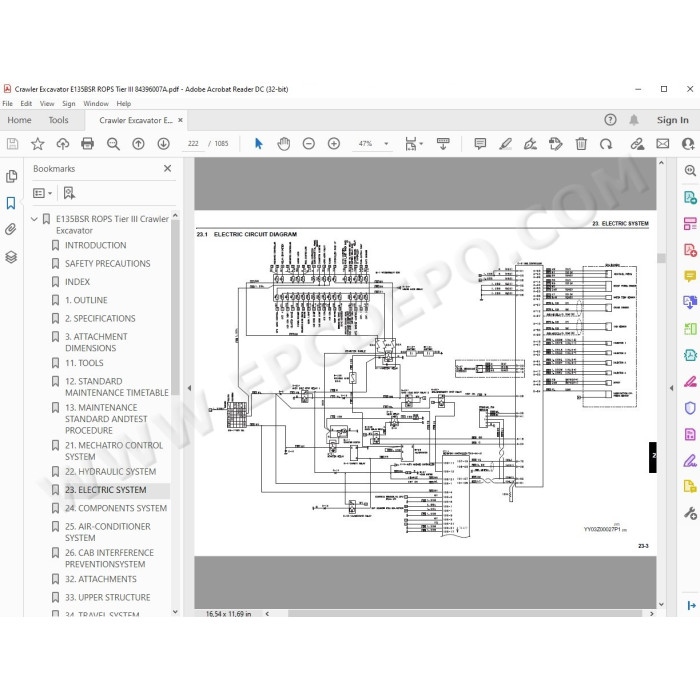
Task: Click the delete trash icon
Action: 581,144
